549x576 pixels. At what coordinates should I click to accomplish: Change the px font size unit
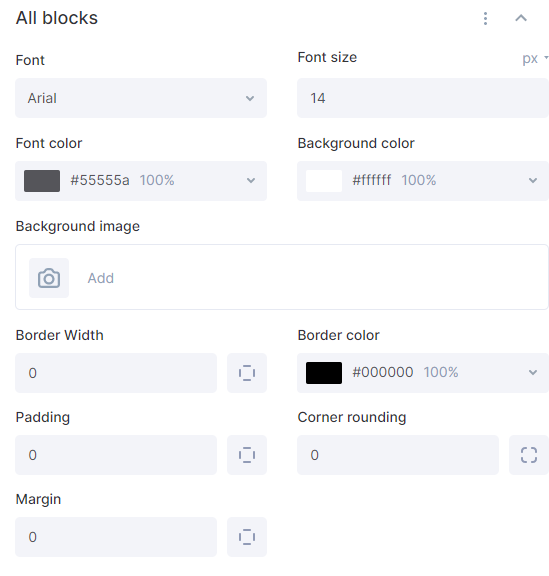click(x=535, y=58)
